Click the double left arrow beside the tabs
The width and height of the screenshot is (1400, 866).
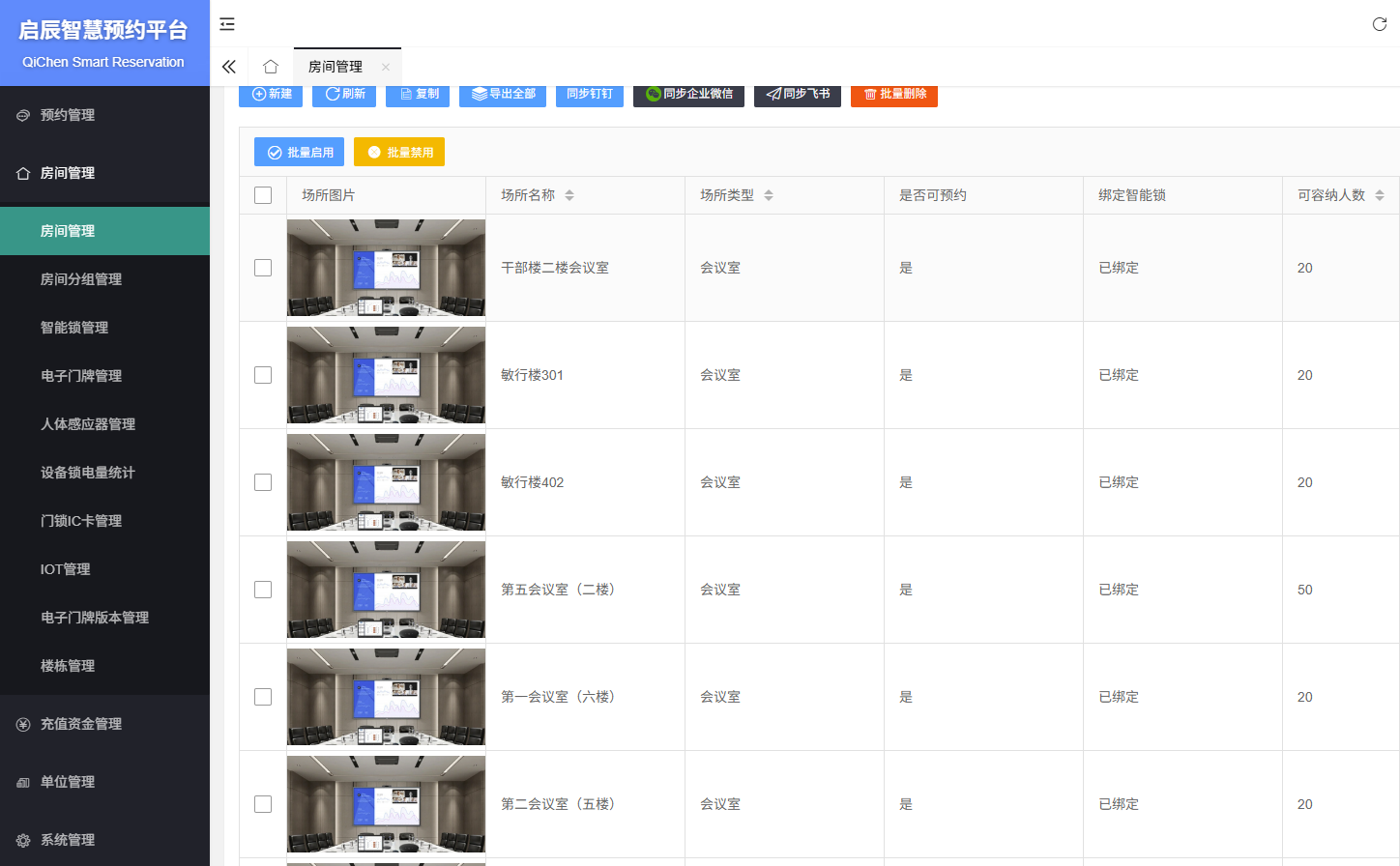pyautogui.click(x=229, y=67)
